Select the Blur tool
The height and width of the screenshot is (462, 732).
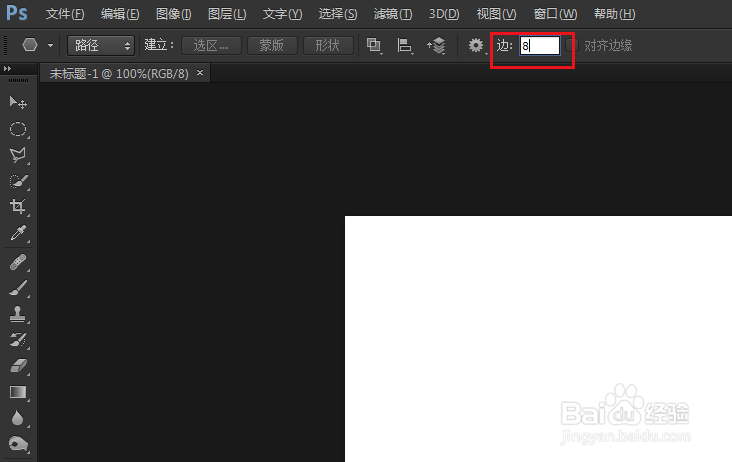point(18,418)
